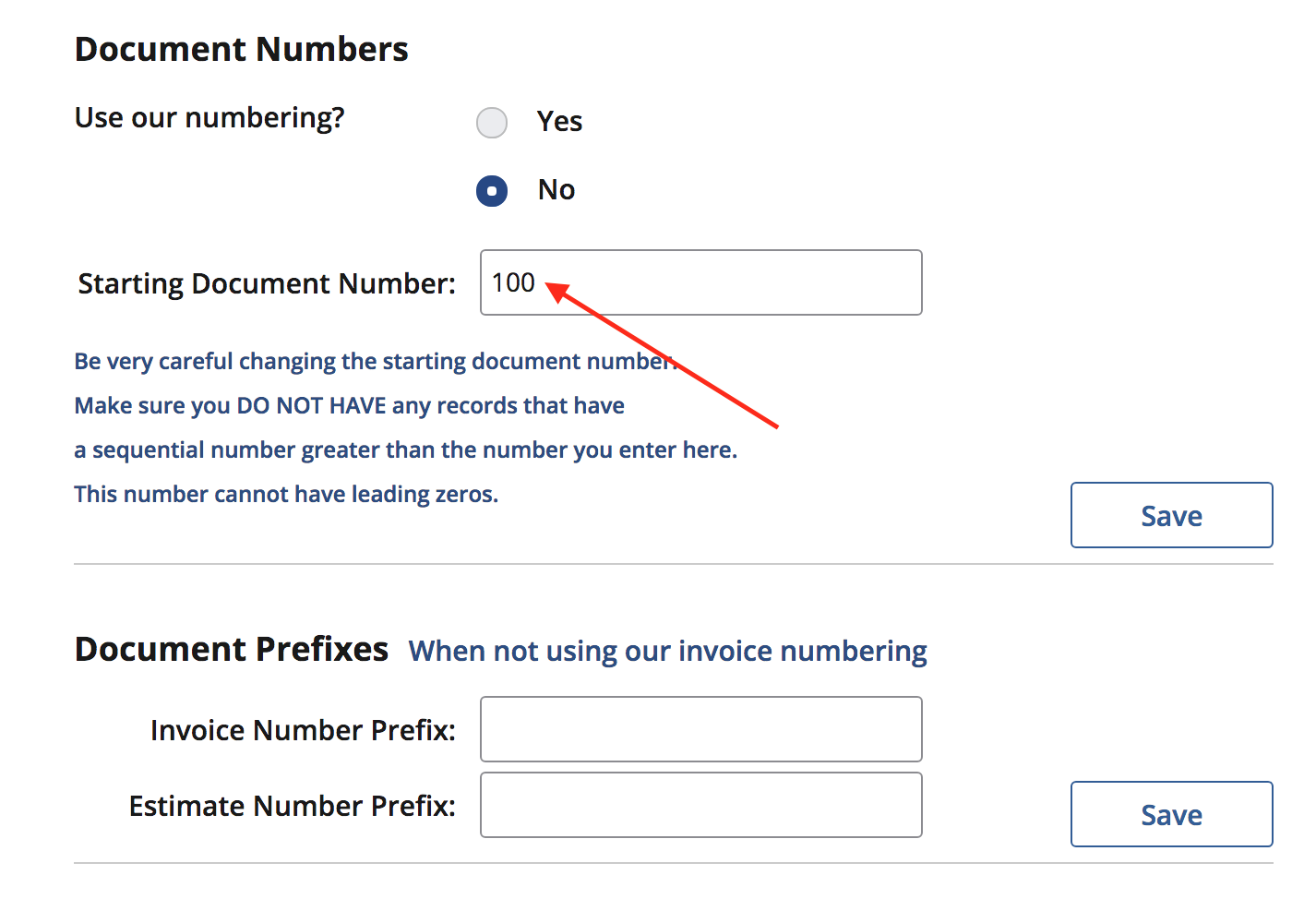Click into the Estimate Number Prefix field
This screenshot has height=899, width=1316.
(700, 805)
